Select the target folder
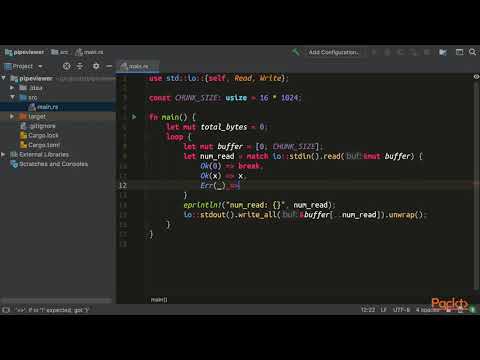480x360 pixels. 58,116
